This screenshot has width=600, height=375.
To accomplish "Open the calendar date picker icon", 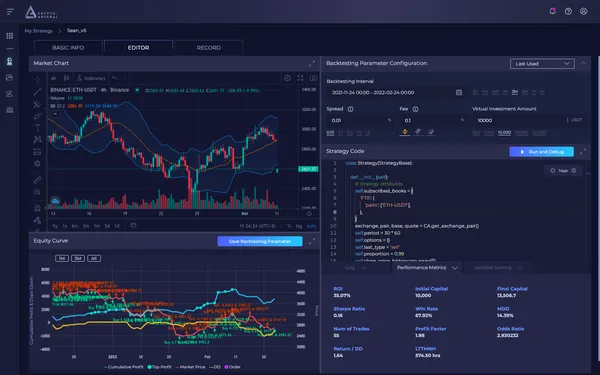I will click(459, 92).
